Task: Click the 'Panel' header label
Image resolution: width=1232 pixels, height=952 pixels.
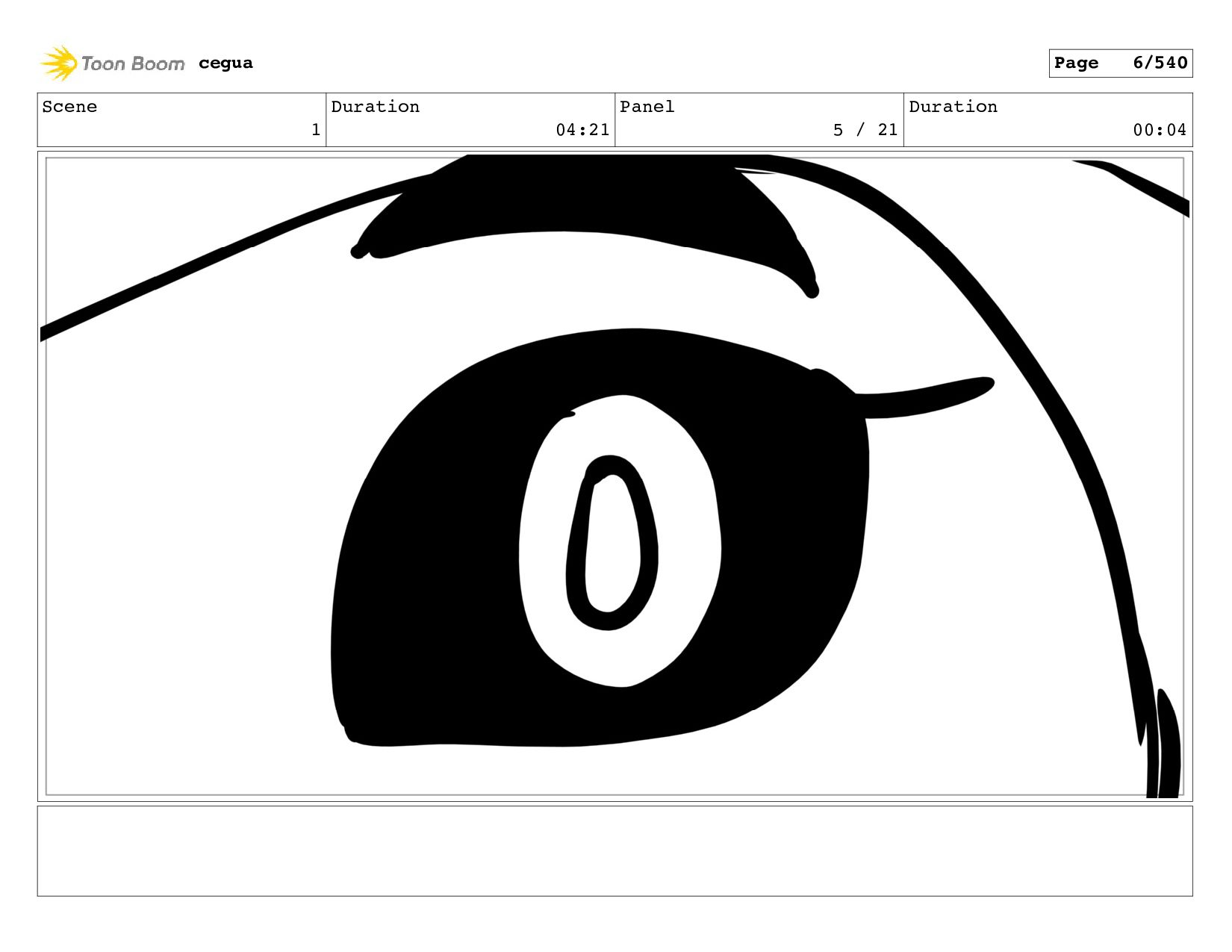Action: point(647,107)
